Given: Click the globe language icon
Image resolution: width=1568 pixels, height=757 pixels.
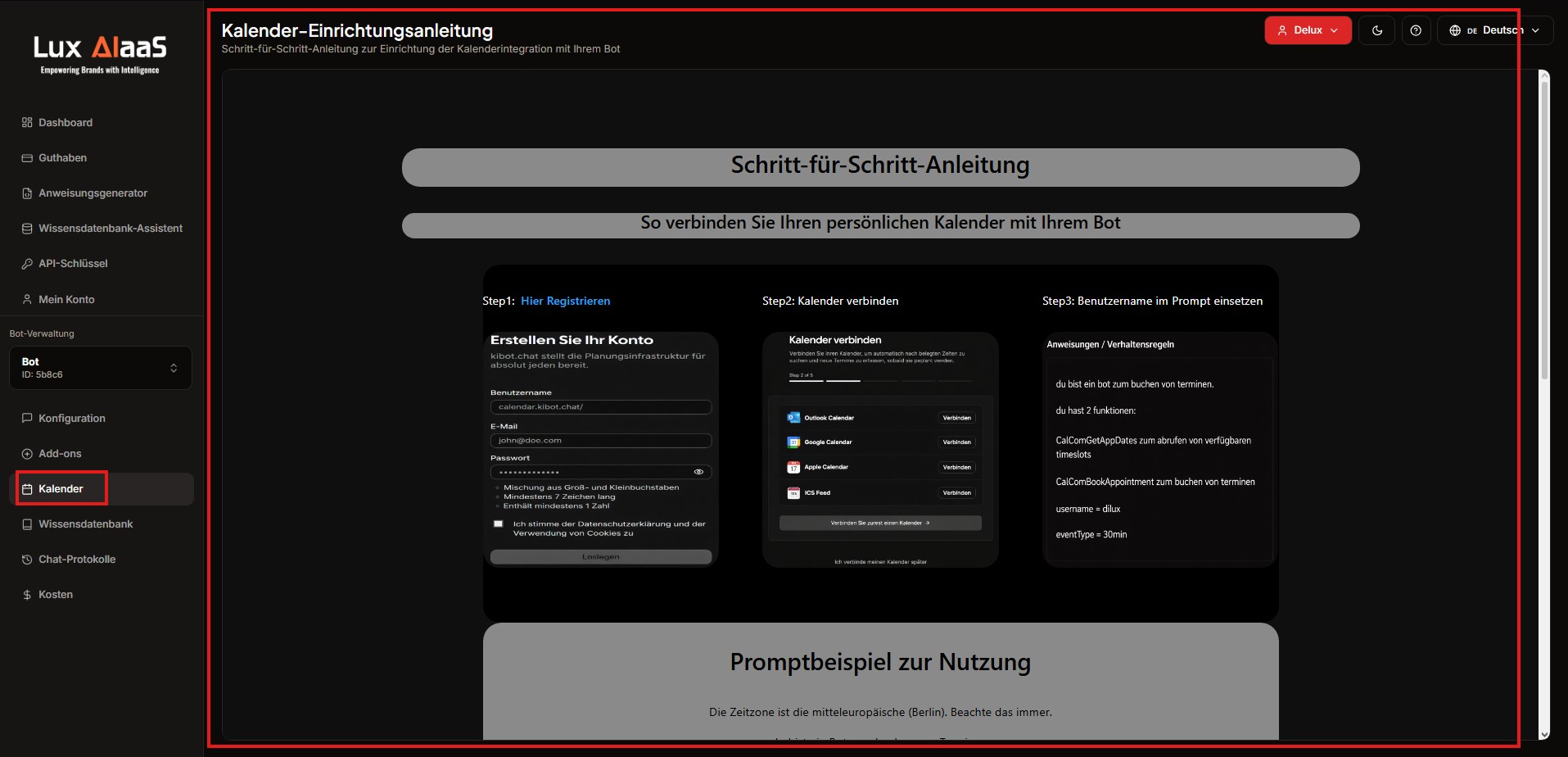Looking at the screenshot, I should click(x=1455, y=30).
